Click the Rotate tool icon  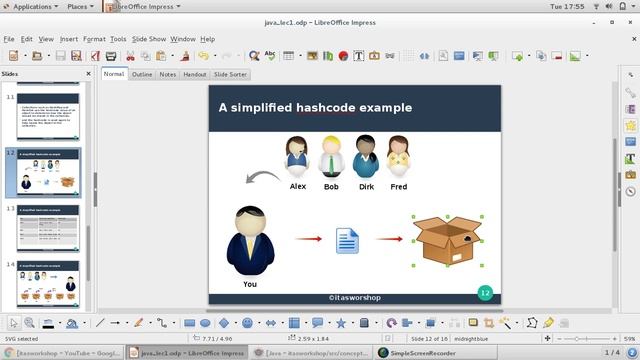(391, 323)
